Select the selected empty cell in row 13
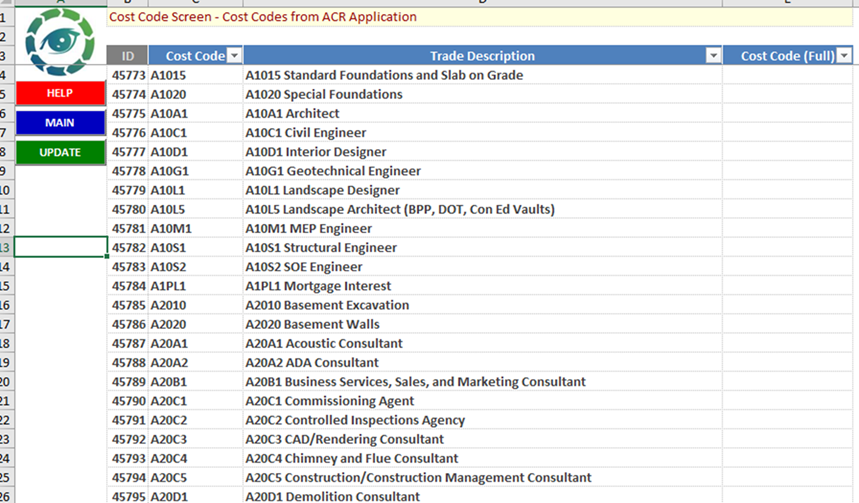859x503 pixels. pos(61,247)
